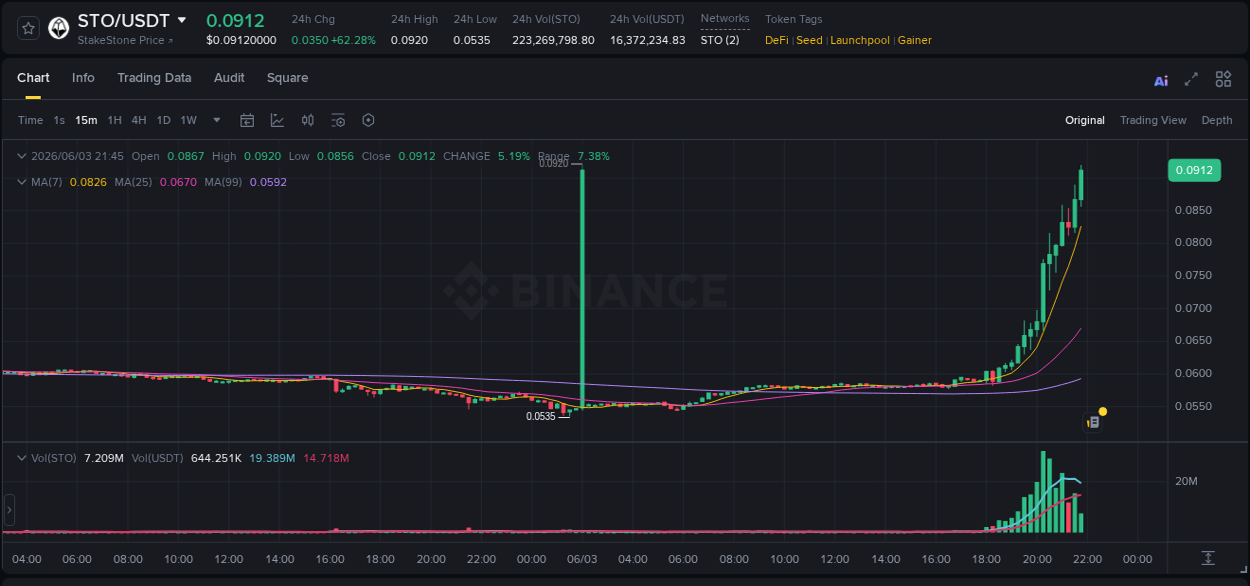This screenshot has width=1250, height=586.
Task: Select the DeFi token tag
Action: click(776, 40)
